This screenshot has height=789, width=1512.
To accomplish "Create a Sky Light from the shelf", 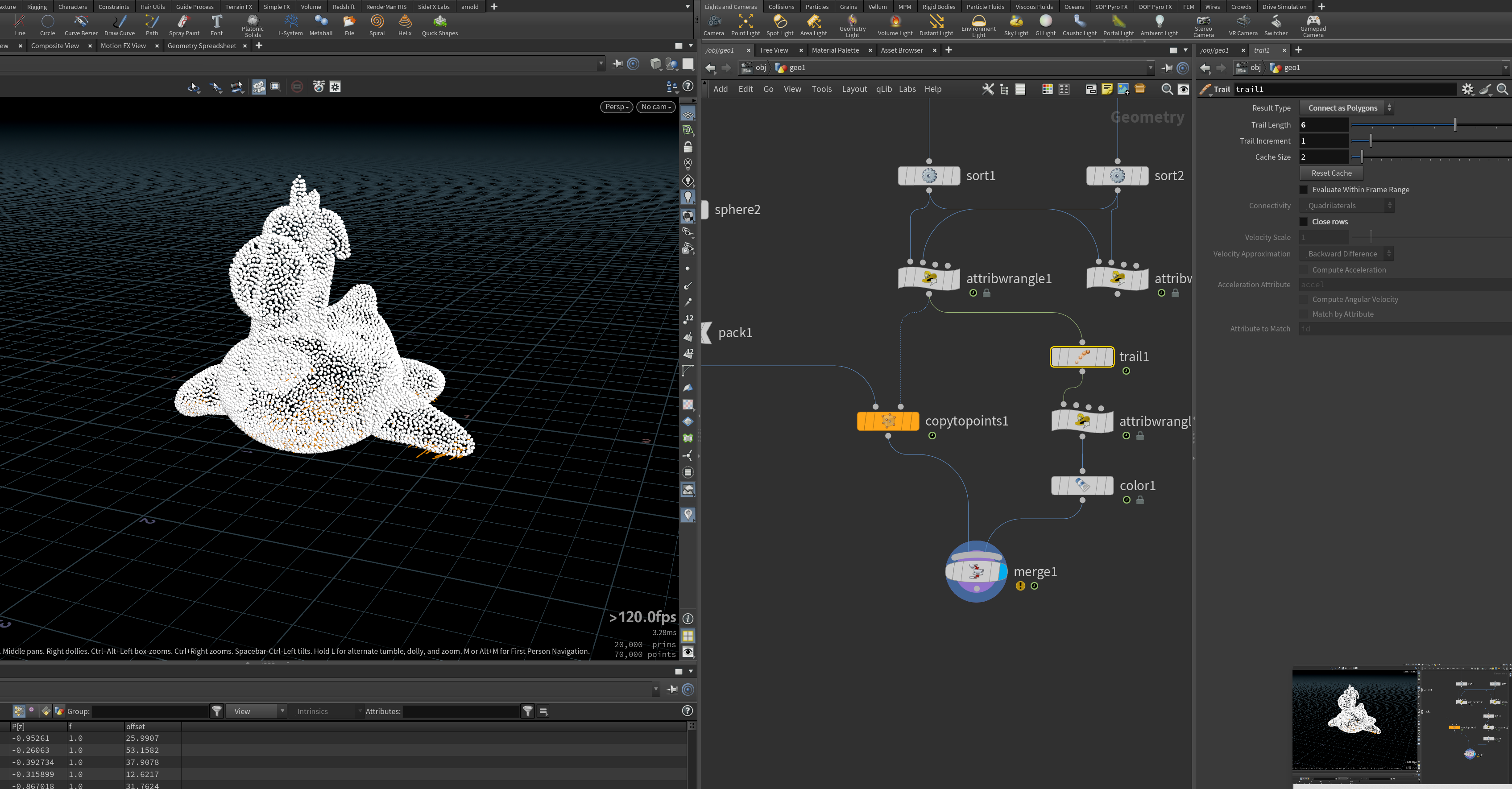I will 1016,25.
